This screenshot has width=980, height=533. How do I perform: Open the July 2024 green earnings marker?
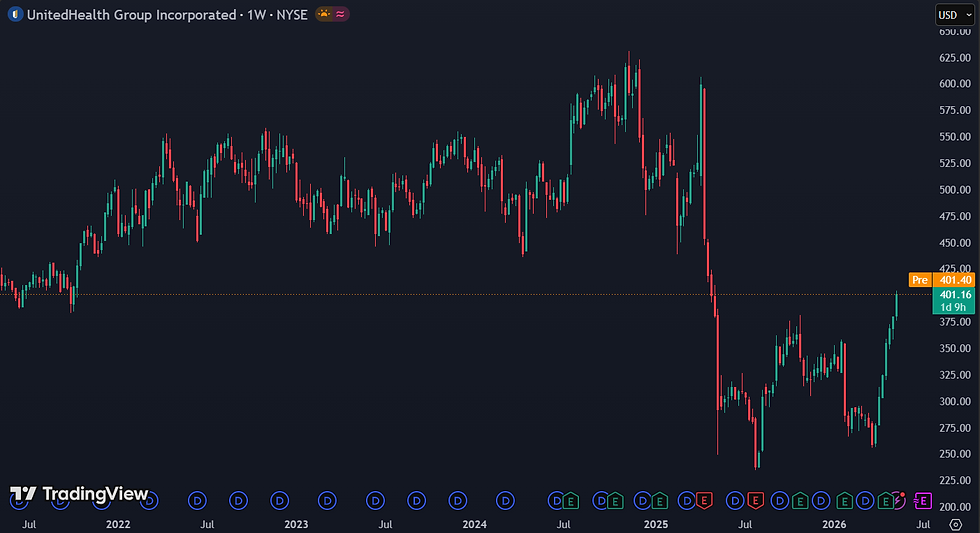coord(571,501)
